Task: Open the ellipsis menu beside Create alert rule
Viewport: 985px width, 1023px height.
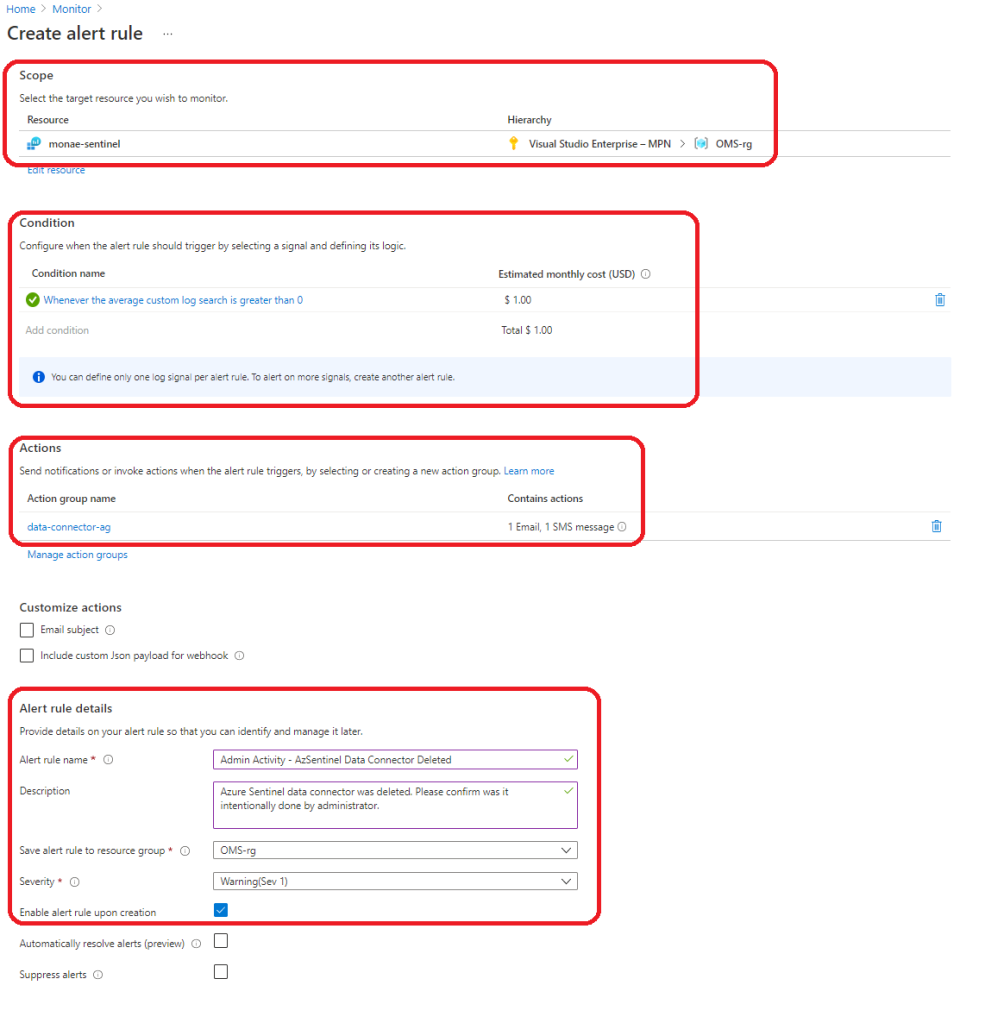Action: [167, 34]
